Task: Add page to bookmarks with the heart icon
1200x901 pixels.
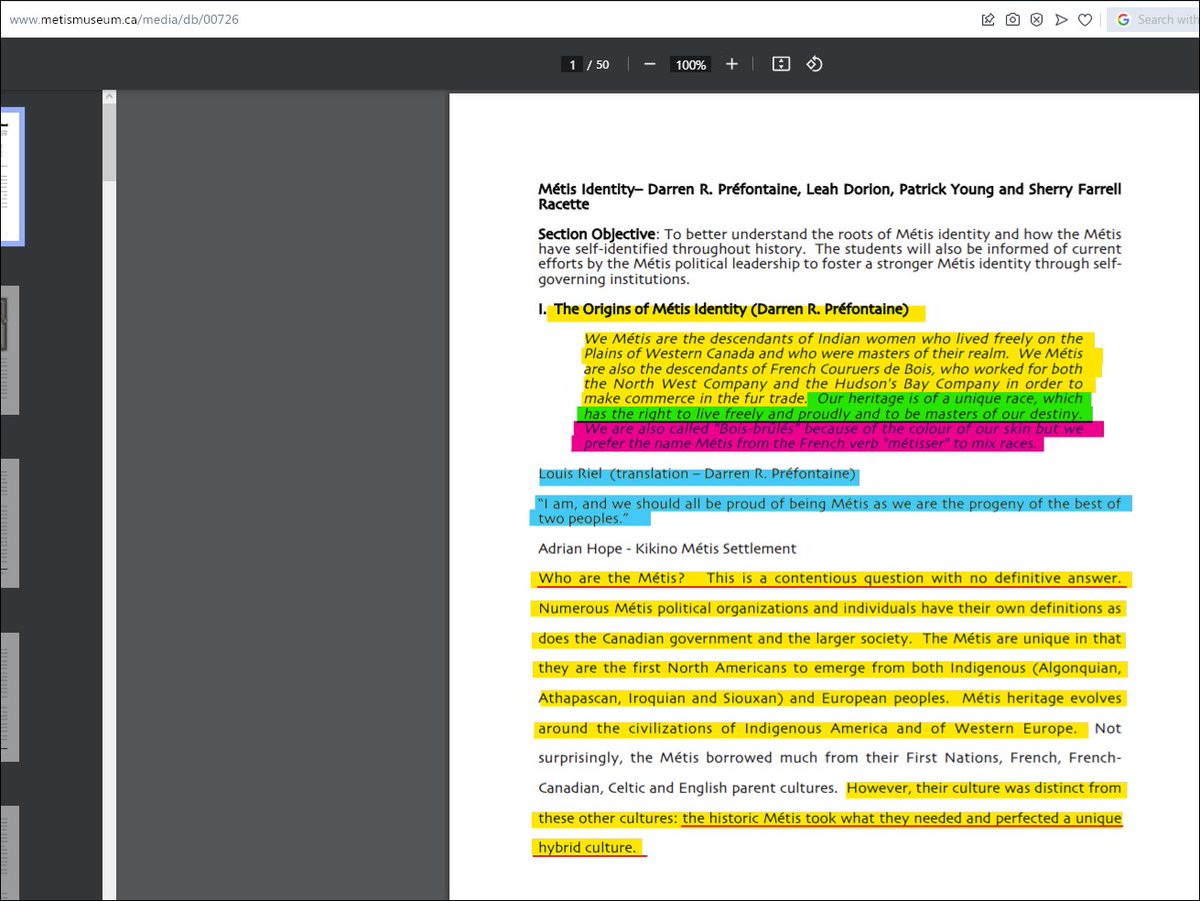Action: (x=1085, y=19)
